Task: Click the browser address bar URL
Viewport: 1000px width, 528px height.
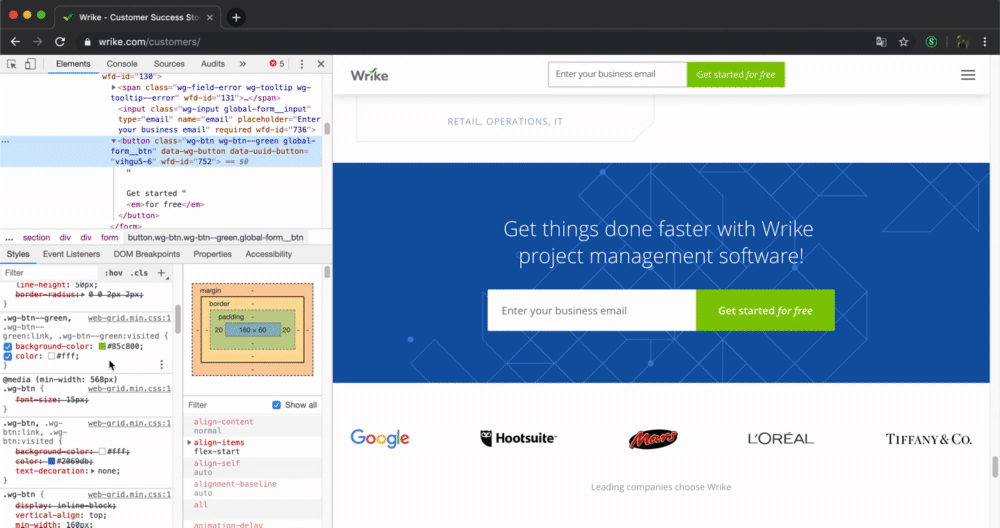Action: pyautogui.click(x=149, y=42)
